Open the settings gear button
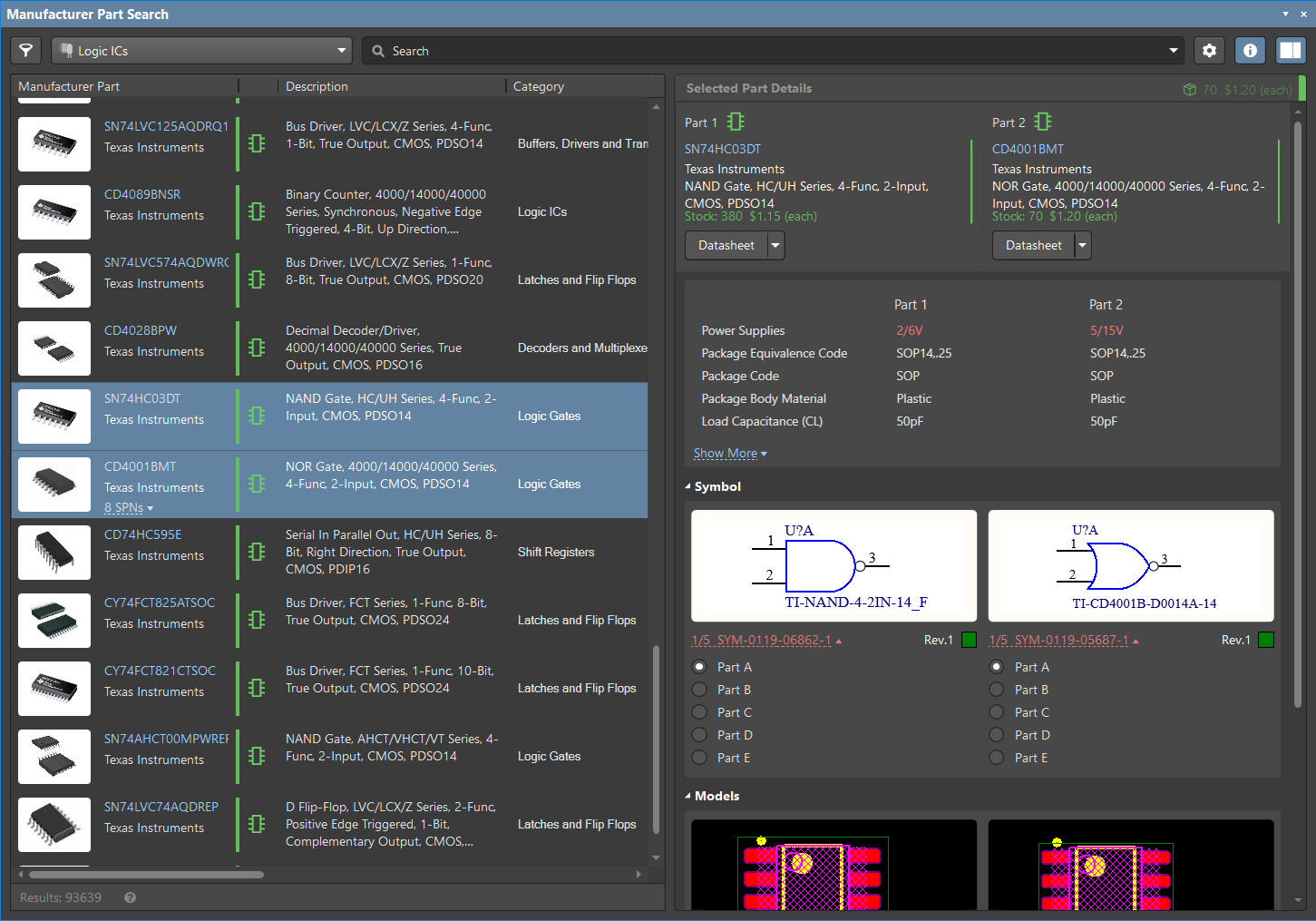Image resolution: width=1316 pixels, height=921 pixels. coord(1209,51)
